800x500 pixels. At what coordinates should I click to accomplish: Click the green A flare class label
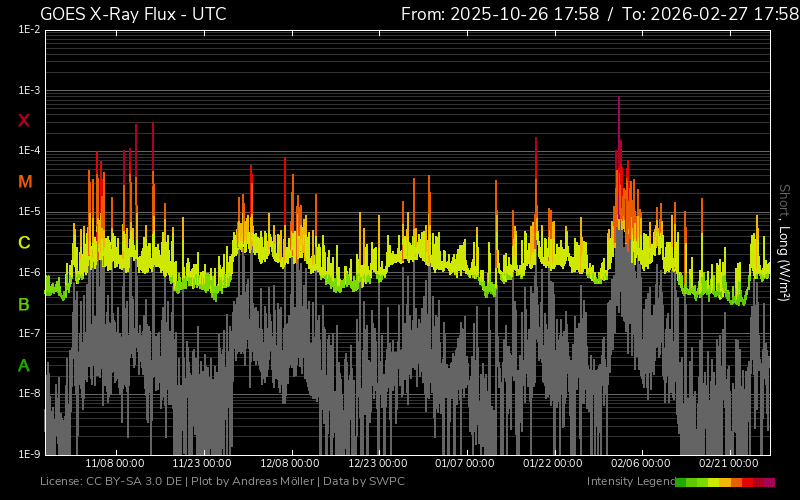pyautogui.click(x=24, y=366)
